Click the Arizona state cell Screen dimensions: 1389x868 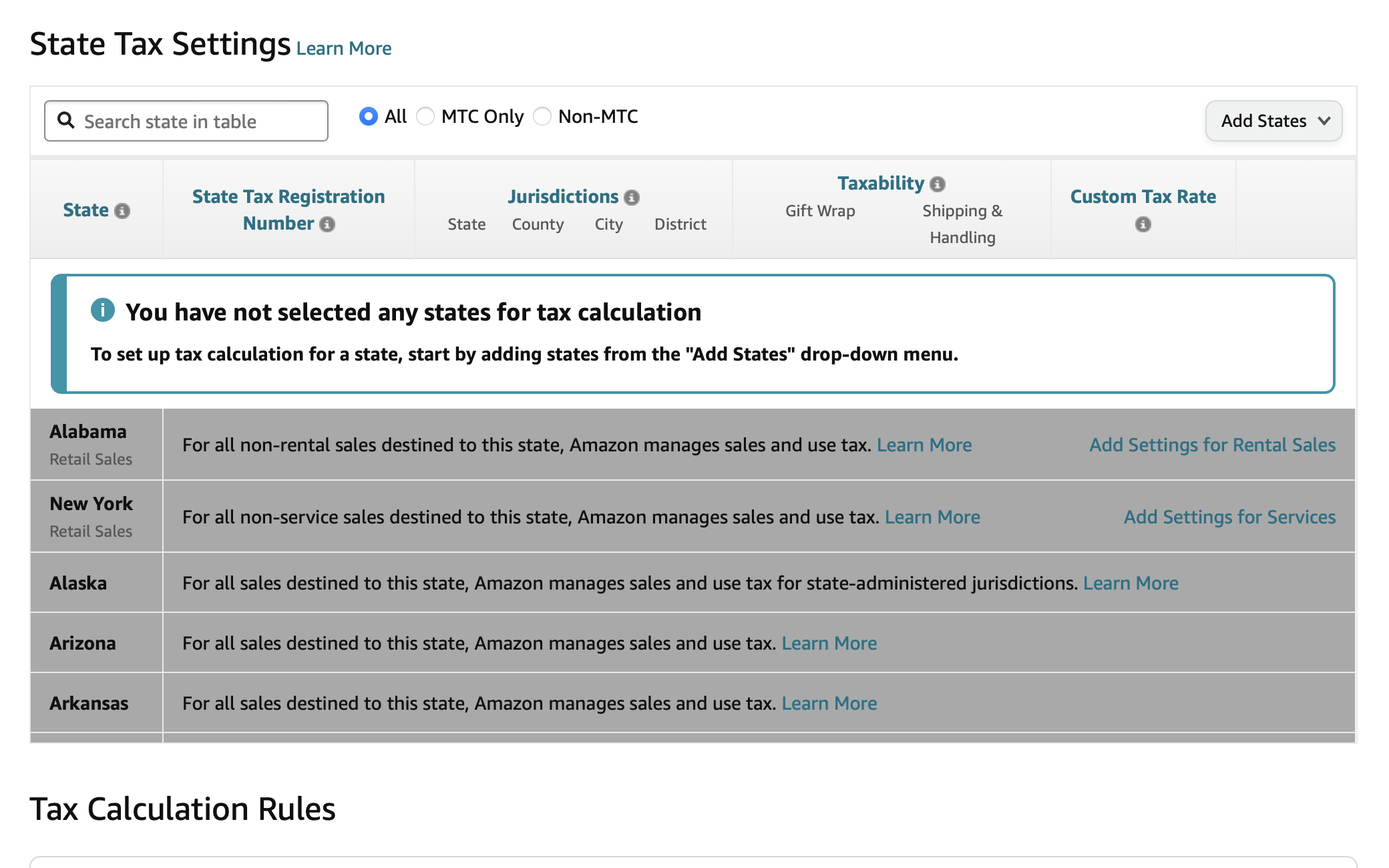(x=96, y=643)
